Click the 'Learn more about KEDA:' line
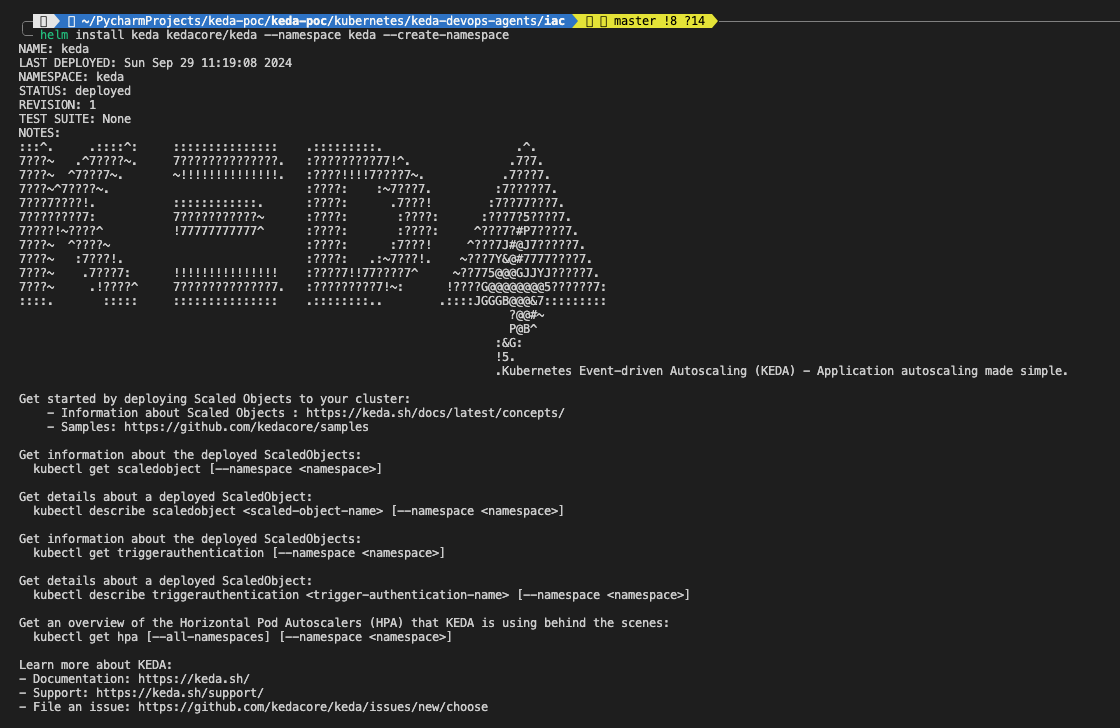The height and width of the screenshot is (728, 1120). (x=96, y=664)
